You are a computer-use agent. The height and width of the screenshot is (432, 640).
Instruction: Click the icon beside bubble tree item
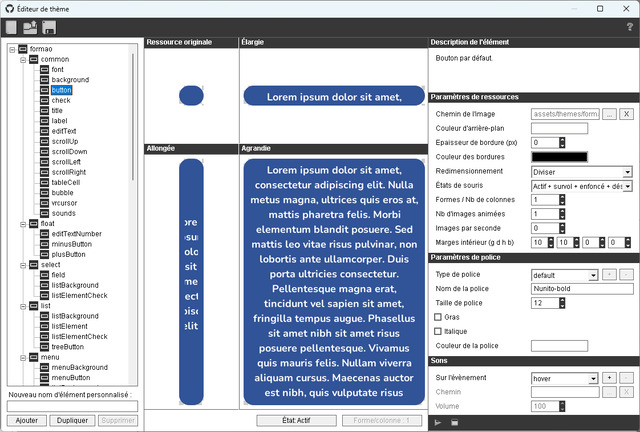(x=44, y=193)
